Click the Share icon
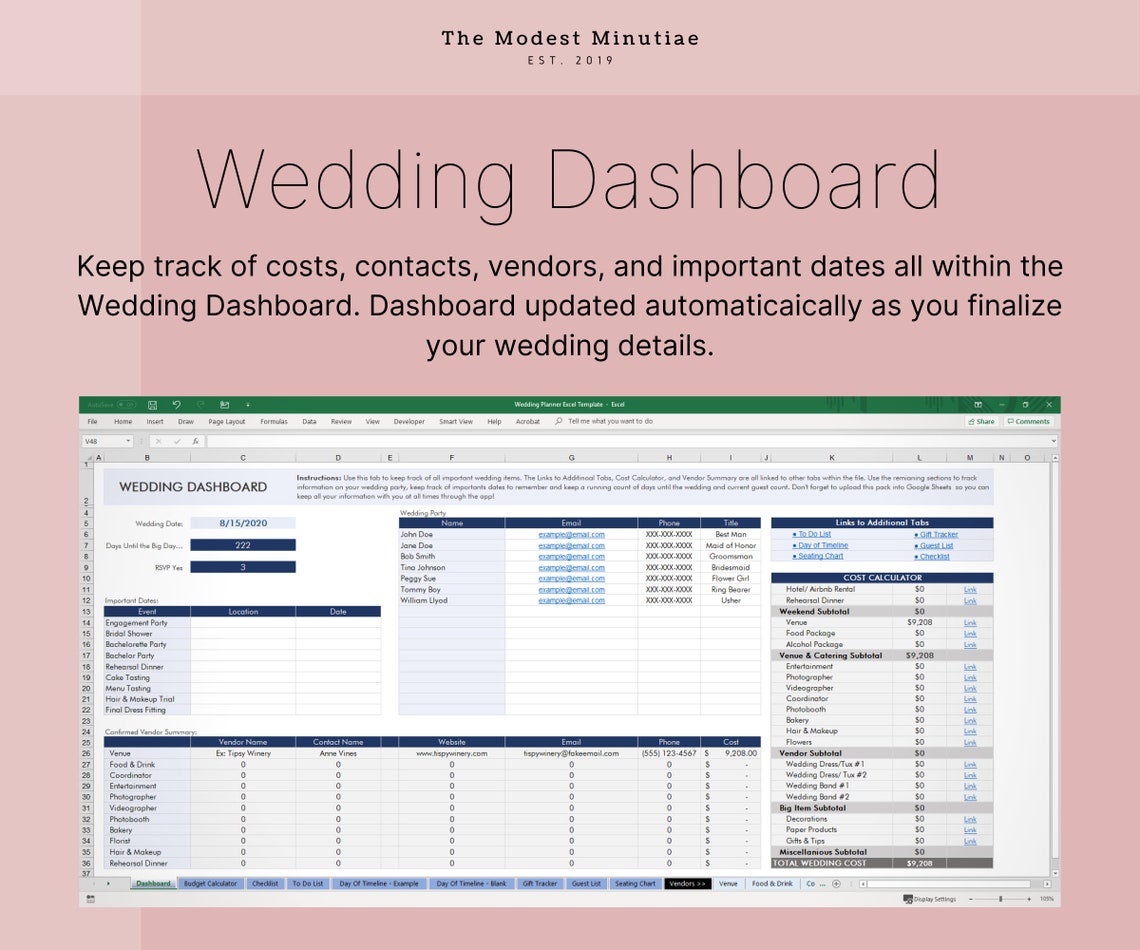 (982, 421)
